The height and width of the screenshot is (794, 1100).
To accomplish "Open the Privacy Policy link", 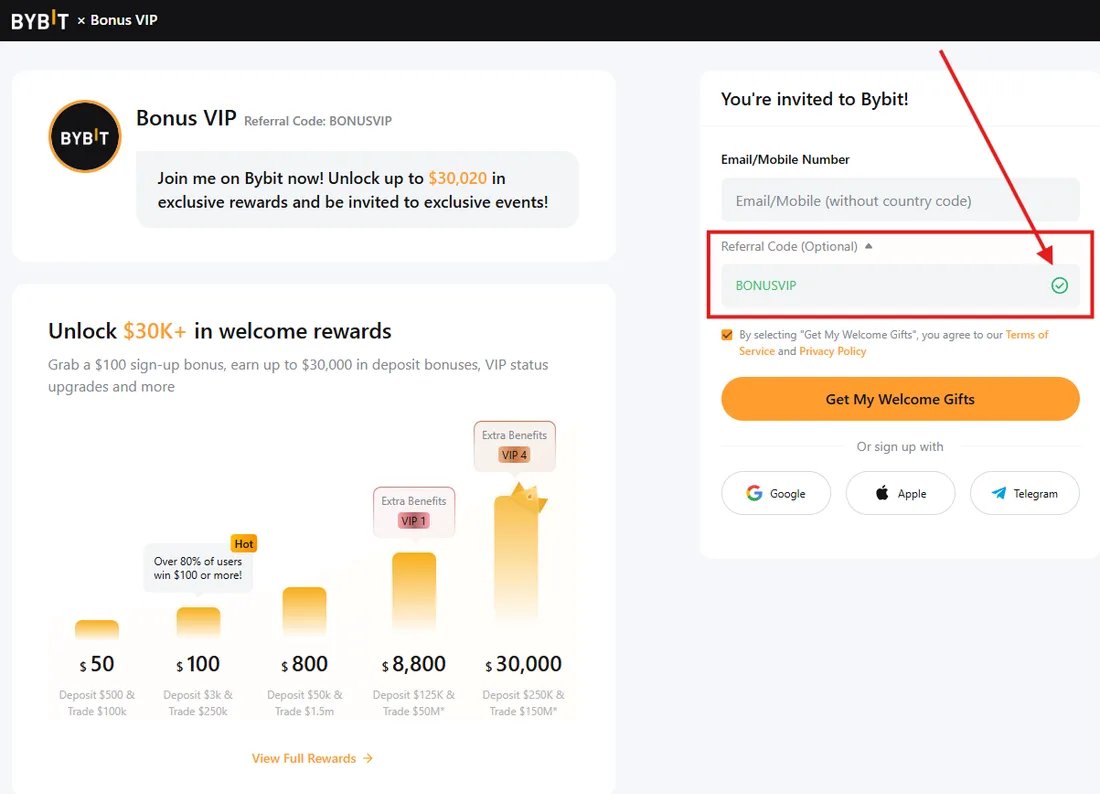I will 833,351.
